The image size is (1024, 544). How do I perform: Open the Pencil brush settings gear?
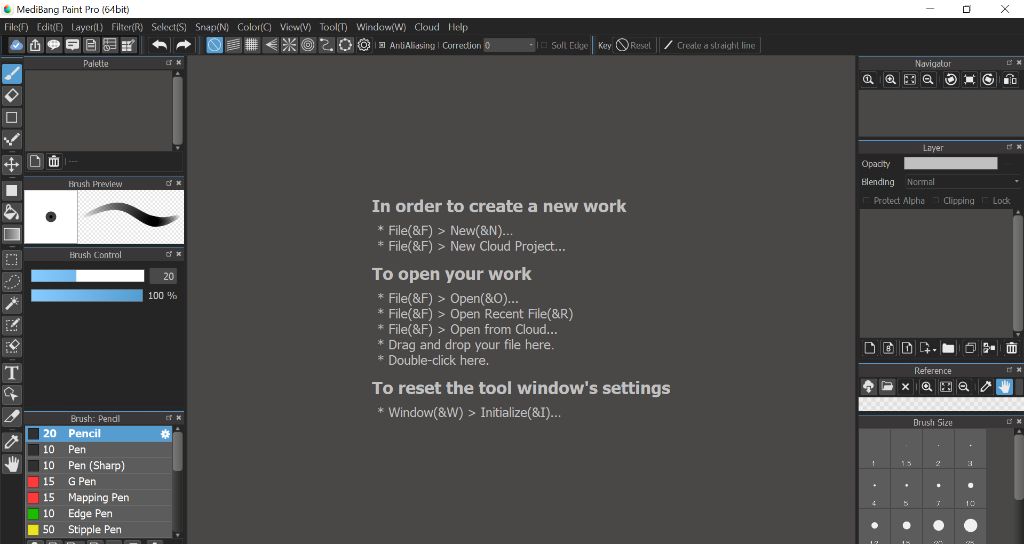[x=165, y=434]
